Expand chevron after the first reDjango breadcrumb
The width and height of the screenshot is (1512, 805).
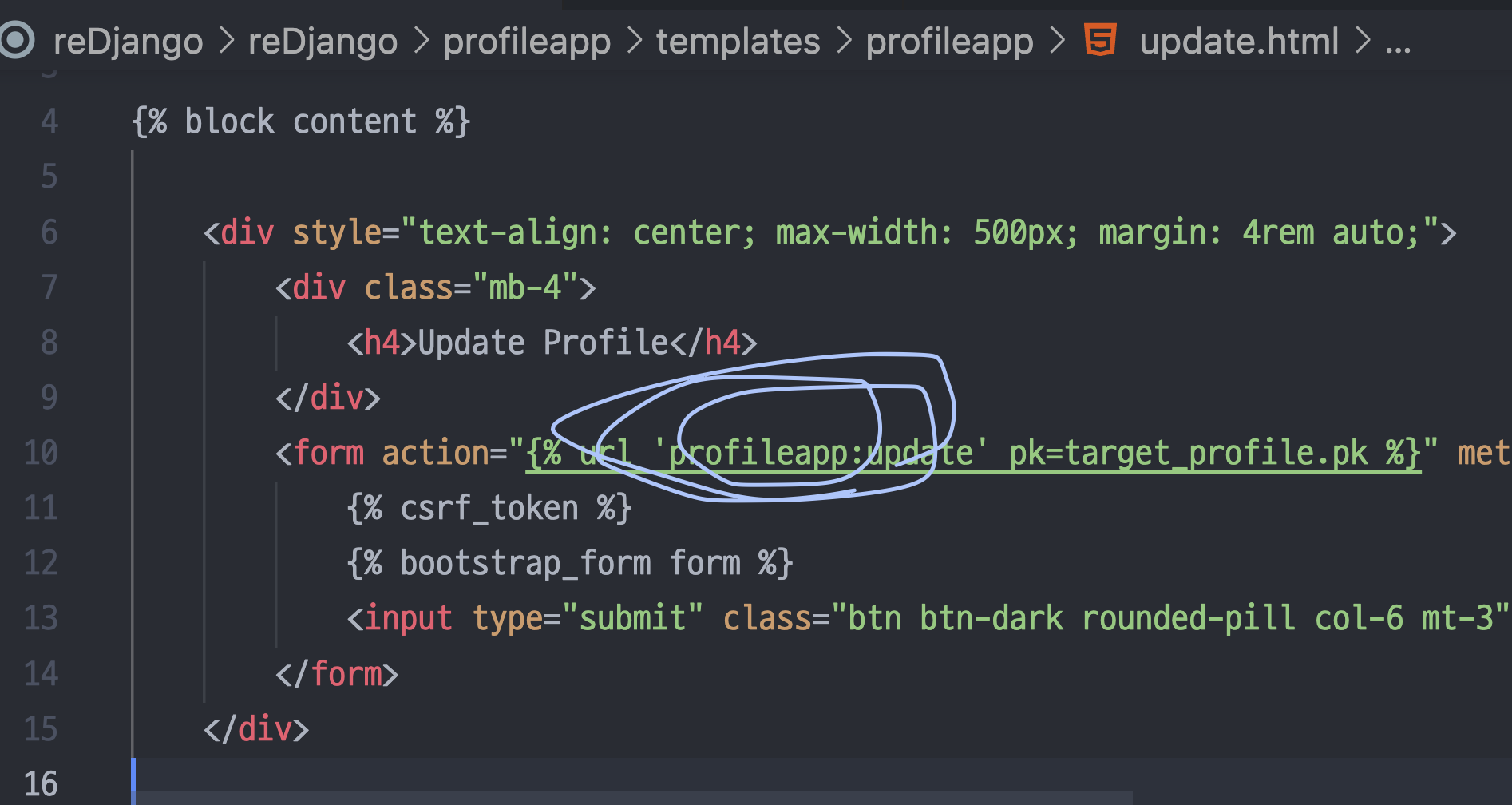[x=226, y=41]
